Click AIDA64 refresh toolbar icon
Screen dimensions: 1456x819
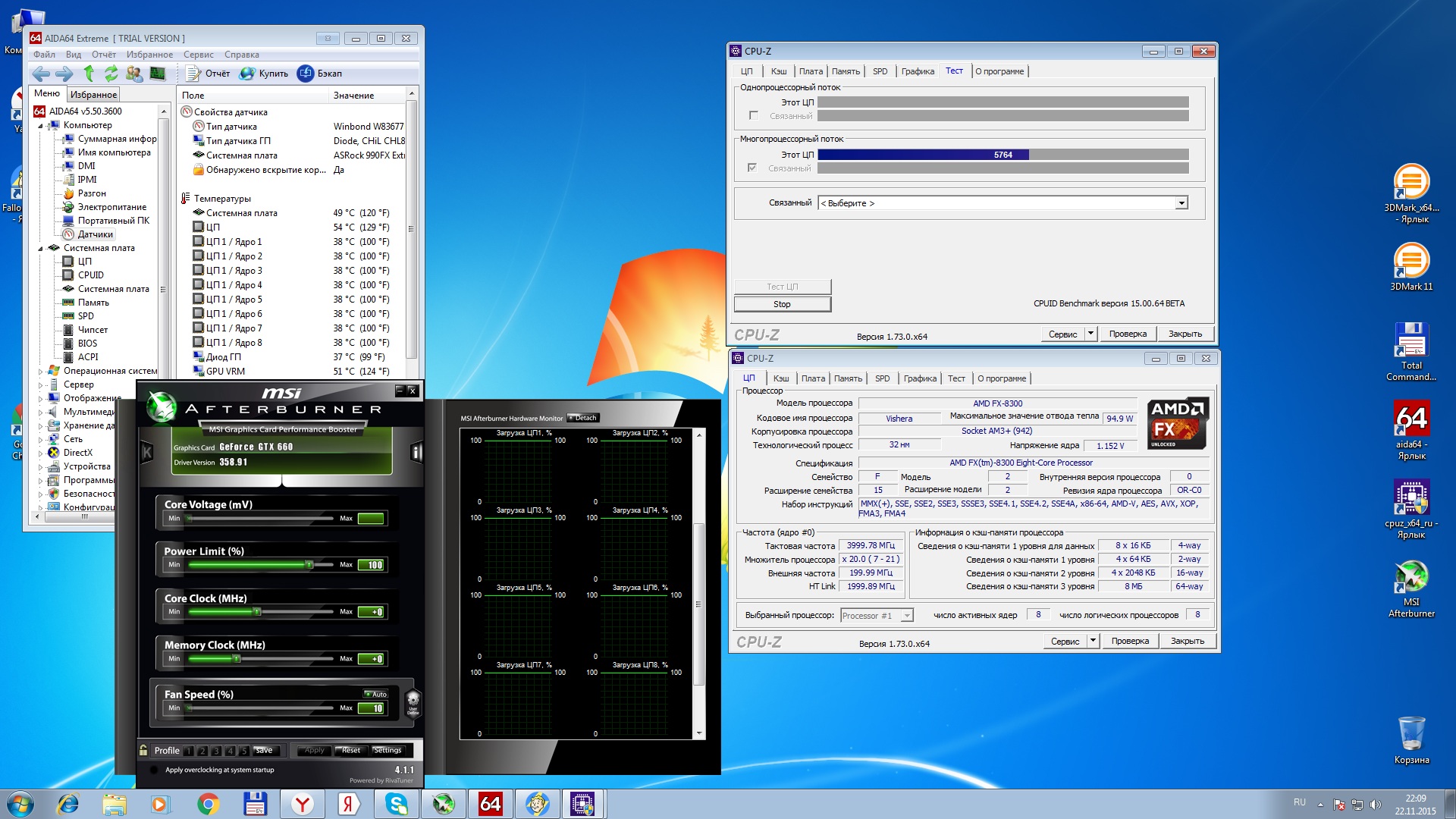(x=111, y=74)
